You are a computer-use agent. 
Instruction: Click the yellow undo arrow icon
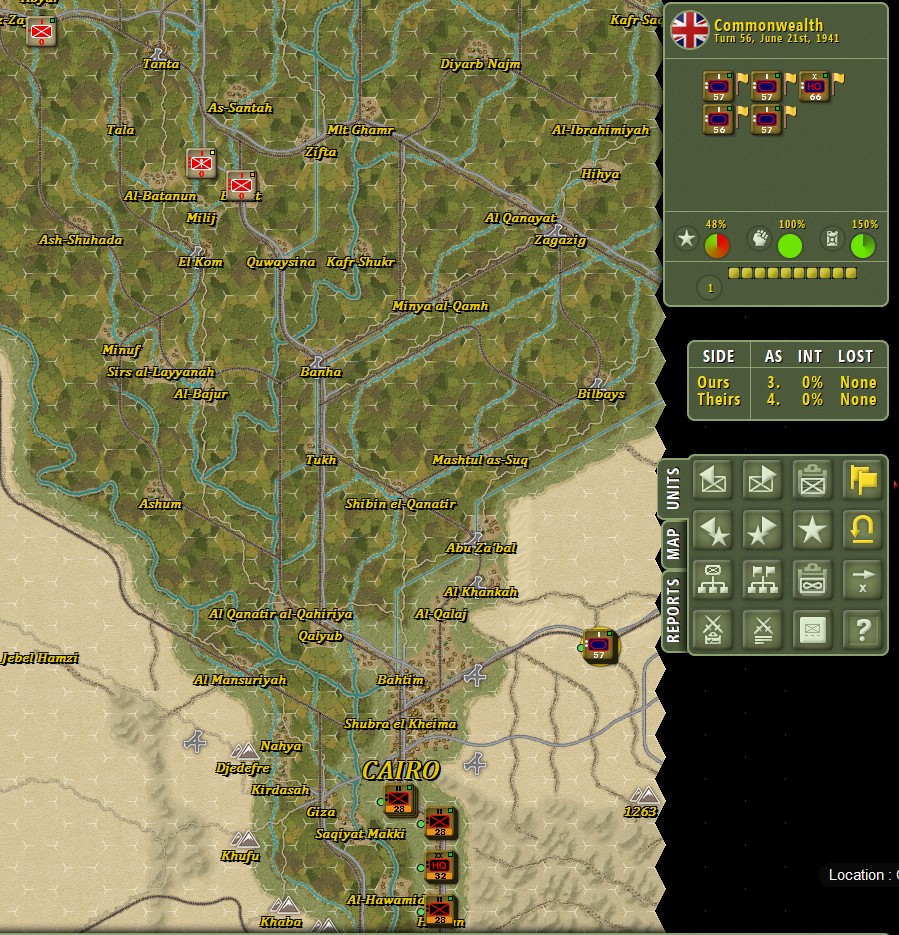[x=862, y=530]
